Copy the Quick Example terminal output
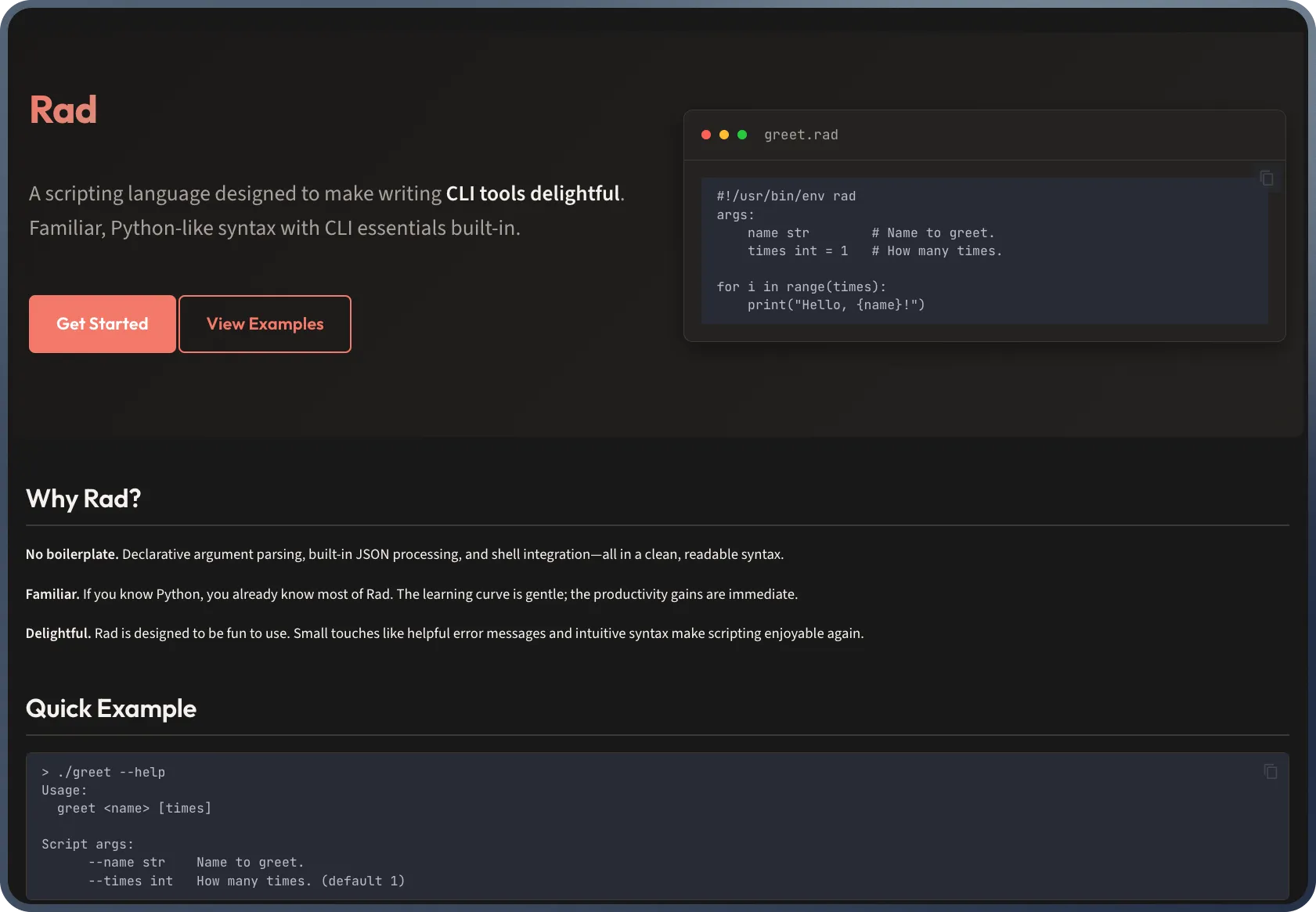Screen dimensions: 1316x912 click(x=1270, y=772)
